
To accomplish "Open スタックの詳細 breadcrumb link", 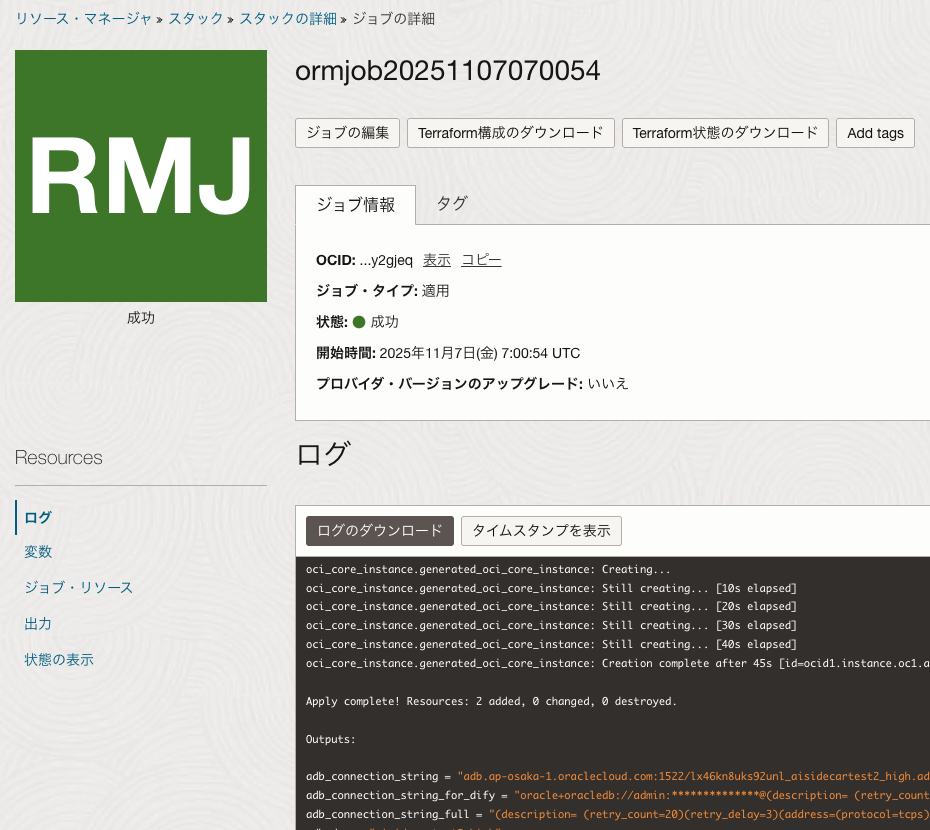I will tap(288, 18).
